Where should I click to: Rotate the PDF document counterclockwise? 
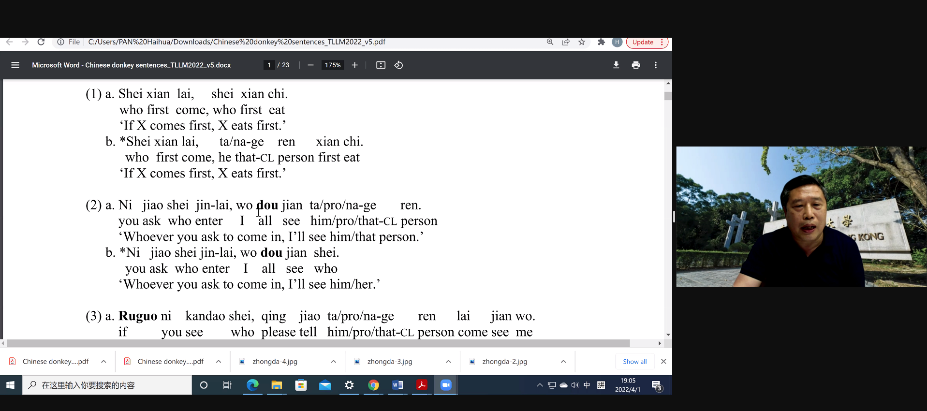pyautogui.click(x=399, y=65)
